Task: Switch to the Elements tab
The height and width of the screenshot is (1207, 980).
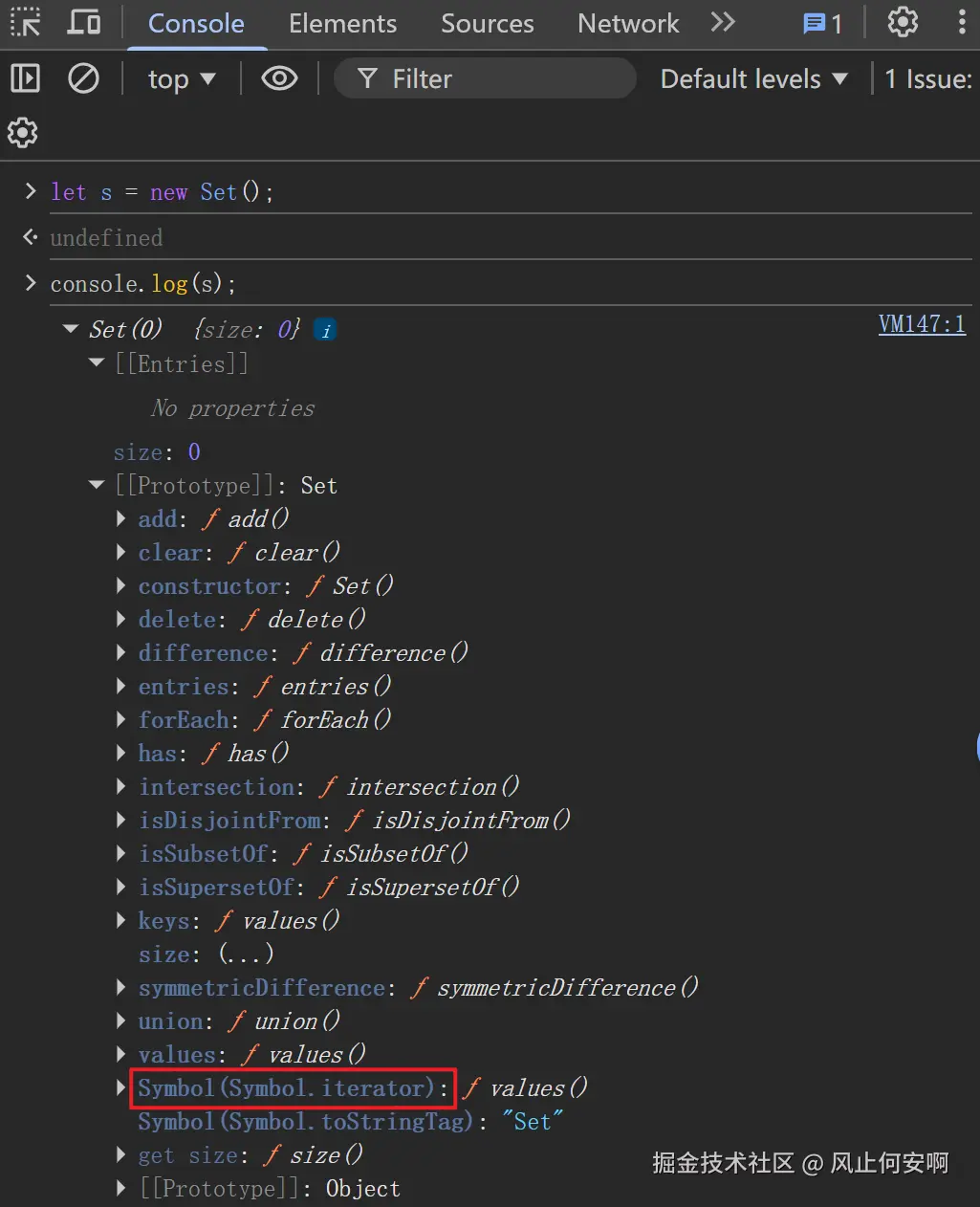Action: point(342,24)
